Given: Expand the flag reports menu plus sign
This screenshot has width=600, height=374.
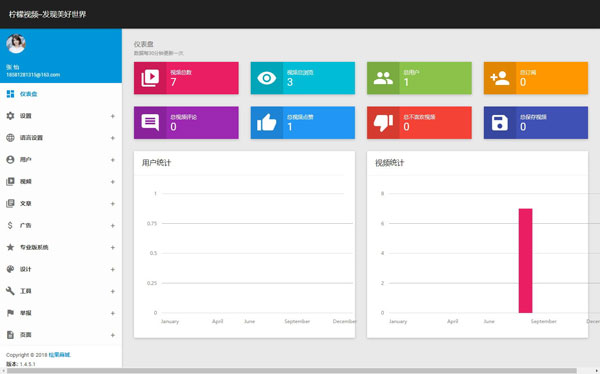Looking at the screenshot, I should point(112,313).
